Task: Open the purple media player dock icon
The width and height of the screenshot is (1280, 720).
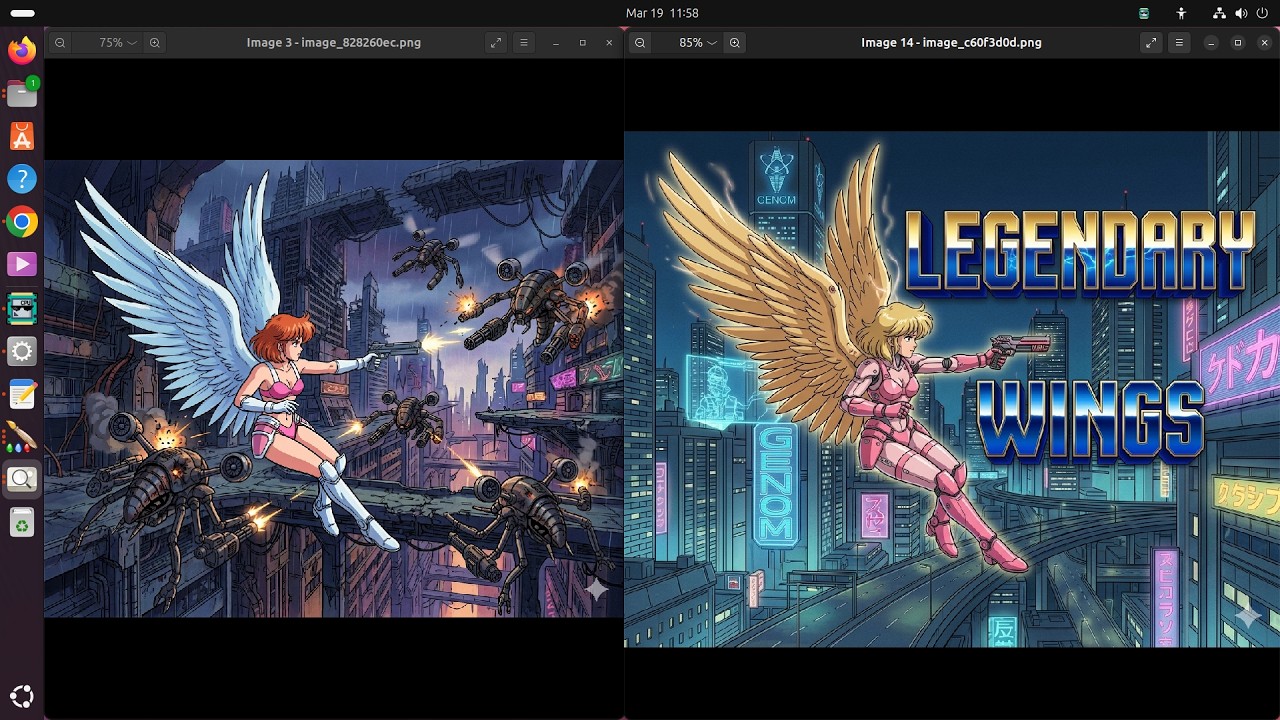Action: [x=22, y=265]
